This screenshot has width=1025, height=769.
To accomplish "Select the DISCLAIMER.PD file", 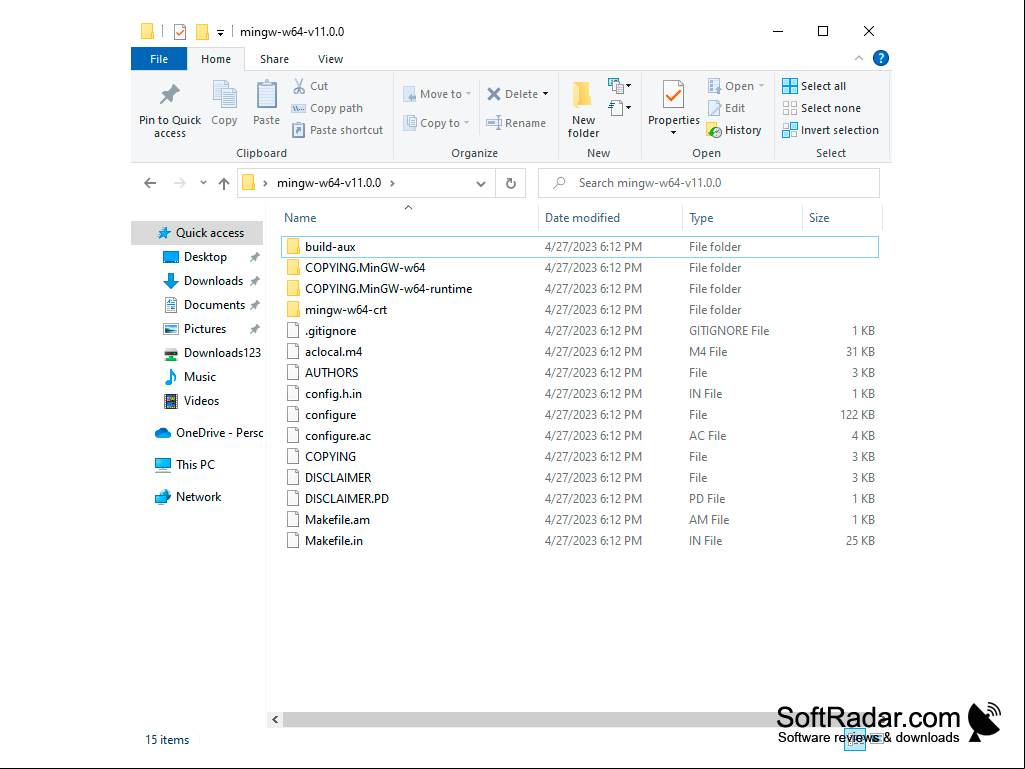I will coord(579,498).
